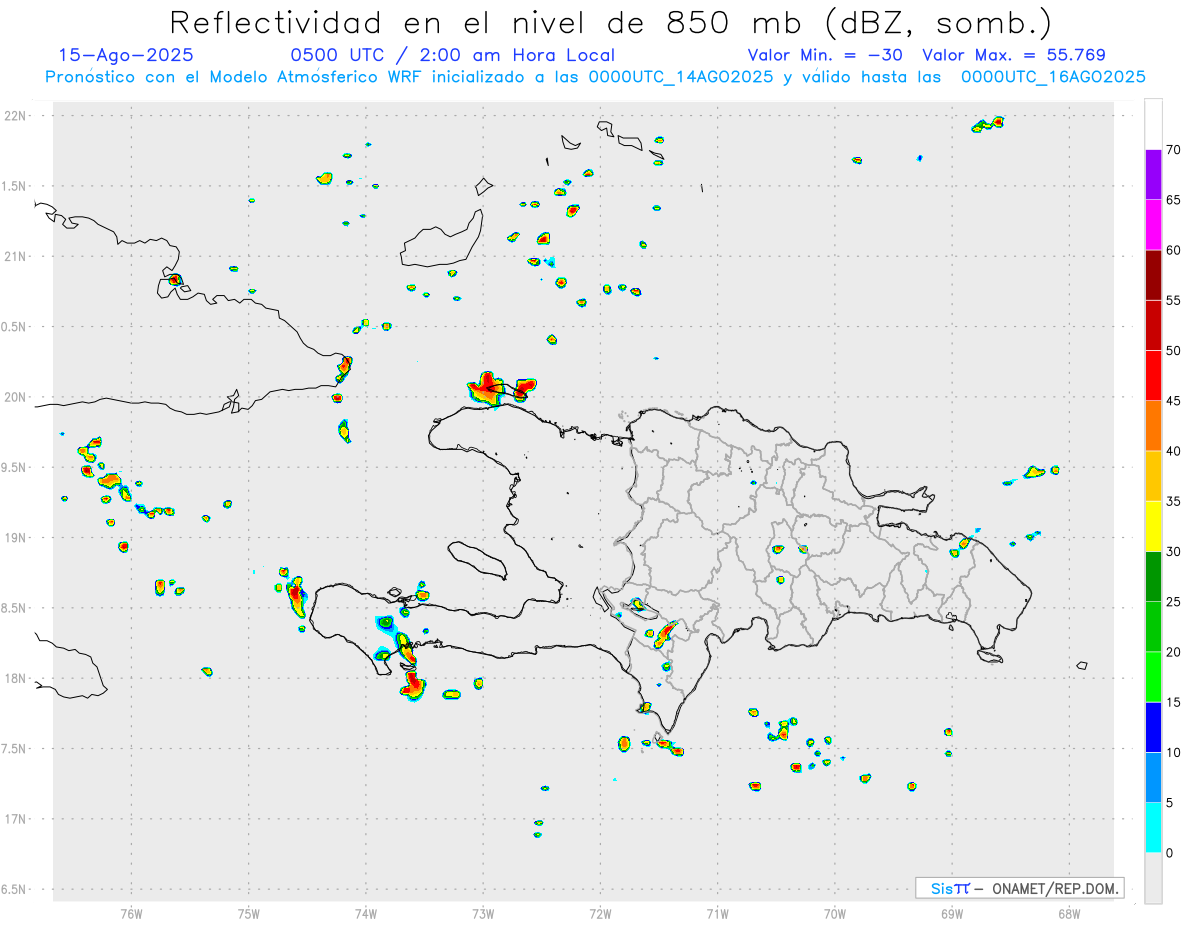Click the light blue 5–10 dBZ colorbar segment
This screenshot has width=1200, height=927.
pyautogui.click(x=1153, y=777)
